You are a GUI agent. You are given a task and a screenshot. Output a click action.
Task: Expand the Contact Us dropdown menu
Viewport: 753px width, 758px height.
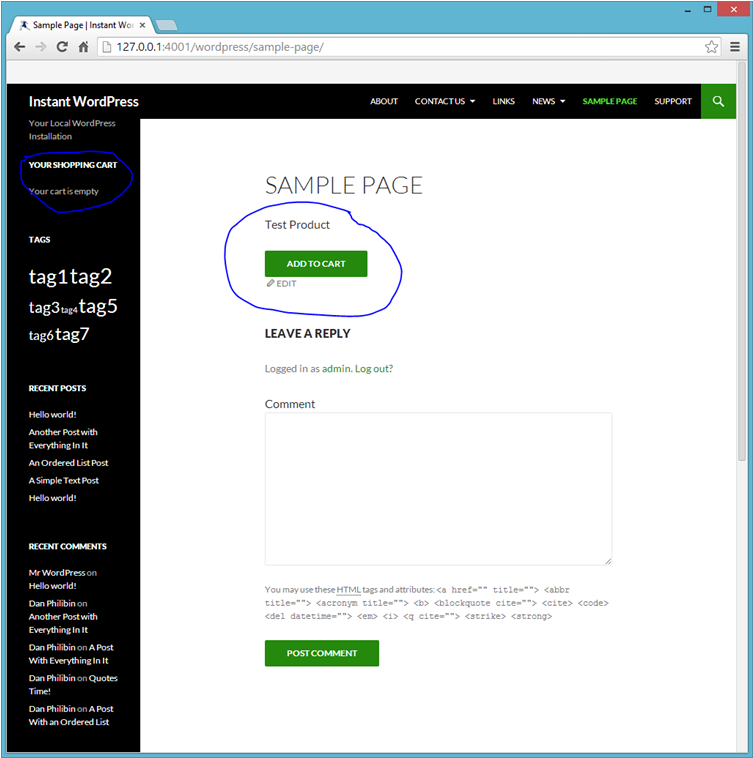click(x=445, y=101)
